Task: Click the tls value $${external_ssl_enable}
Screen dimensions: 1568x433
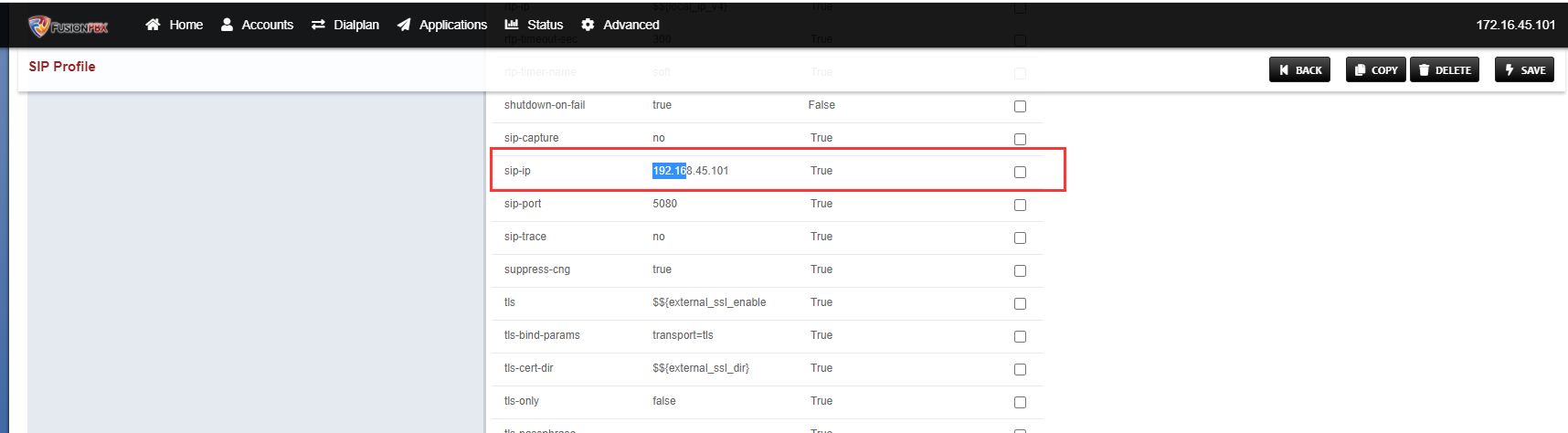Action: coord(709,302)
